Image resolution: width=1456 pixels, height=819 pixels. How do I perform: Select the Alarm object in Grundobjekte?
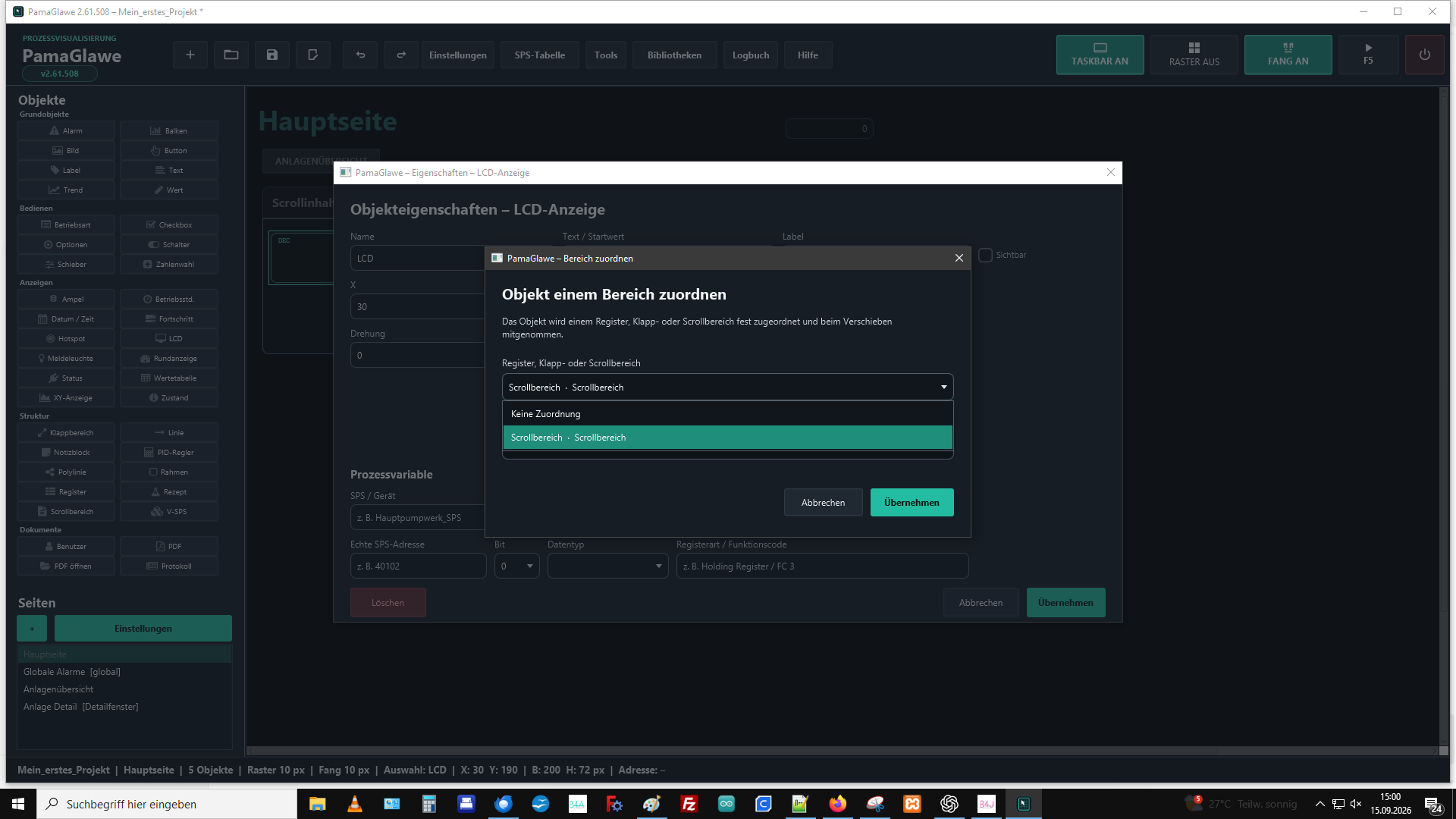click(66, 130)
